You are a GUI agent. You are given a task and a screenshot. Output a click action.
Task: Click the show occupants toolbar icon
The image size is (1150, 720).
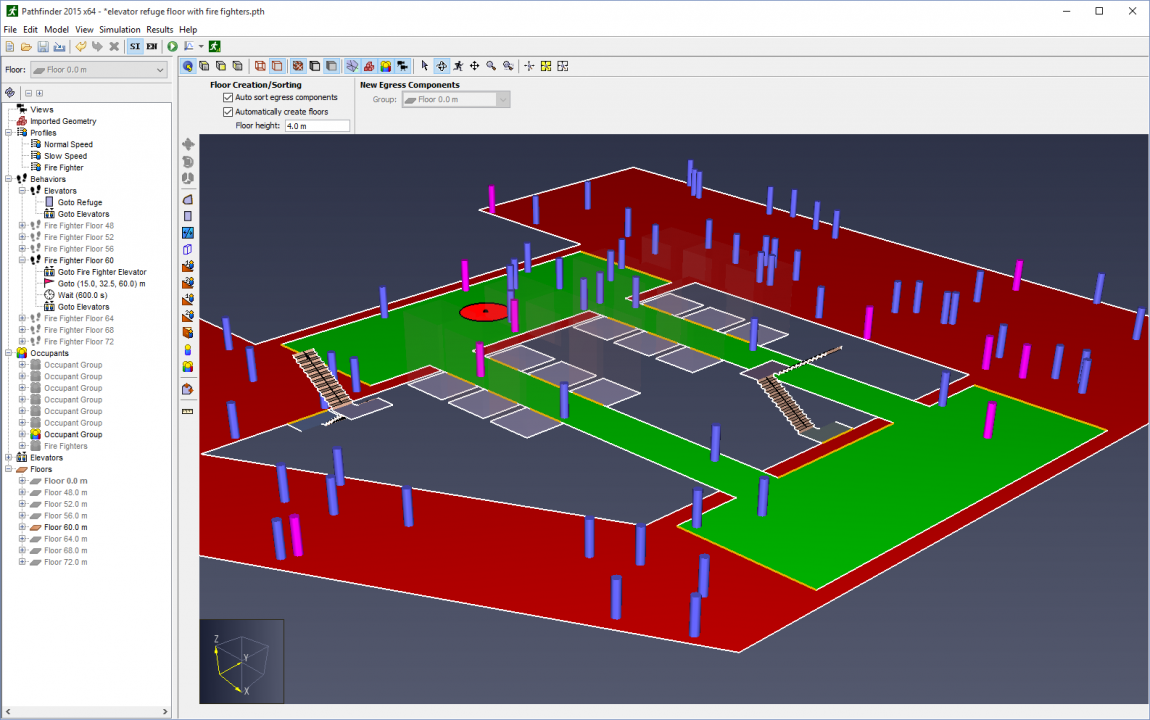coord(385,66)
